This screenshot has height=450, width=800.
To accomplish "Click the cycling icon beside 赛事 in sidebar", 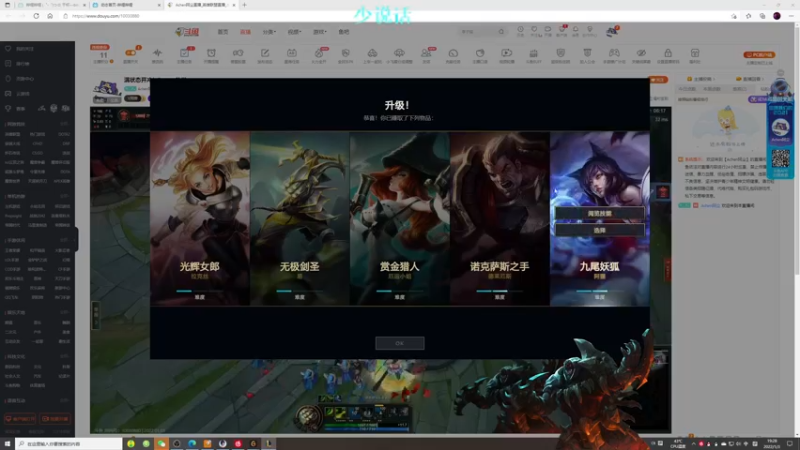I will [41, 108].
